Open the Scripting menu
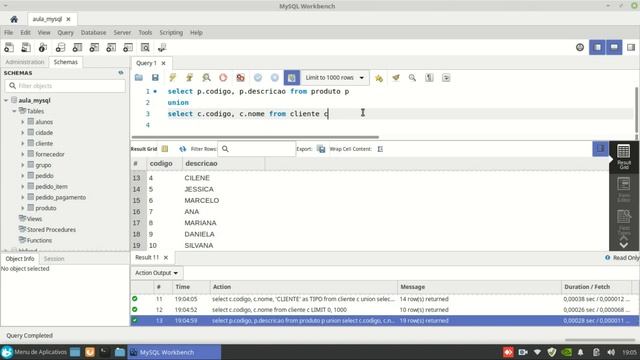The width and height of the screenshot is (640, 360). click(171, 32)
